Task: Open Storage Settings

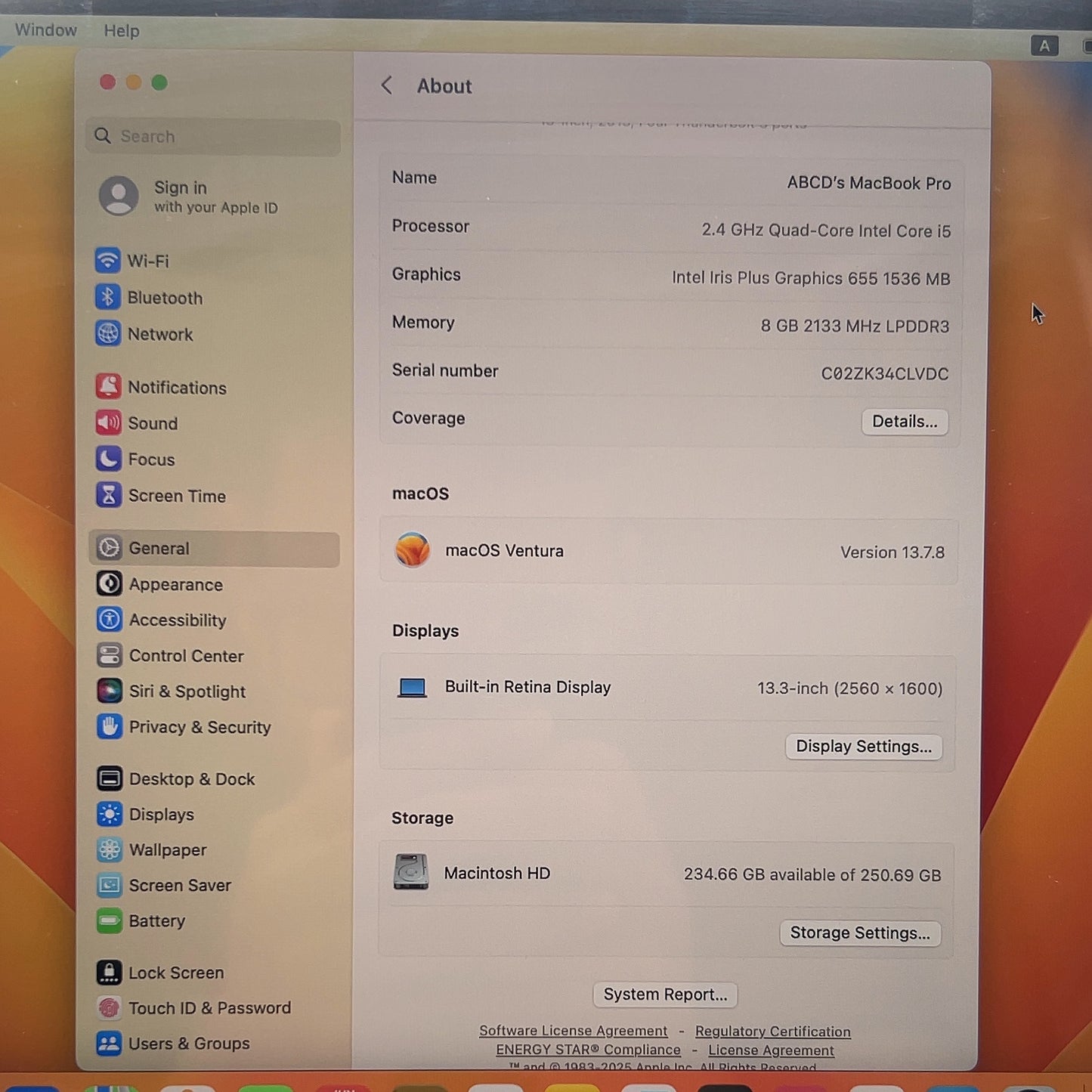Action: pos(860,933)
